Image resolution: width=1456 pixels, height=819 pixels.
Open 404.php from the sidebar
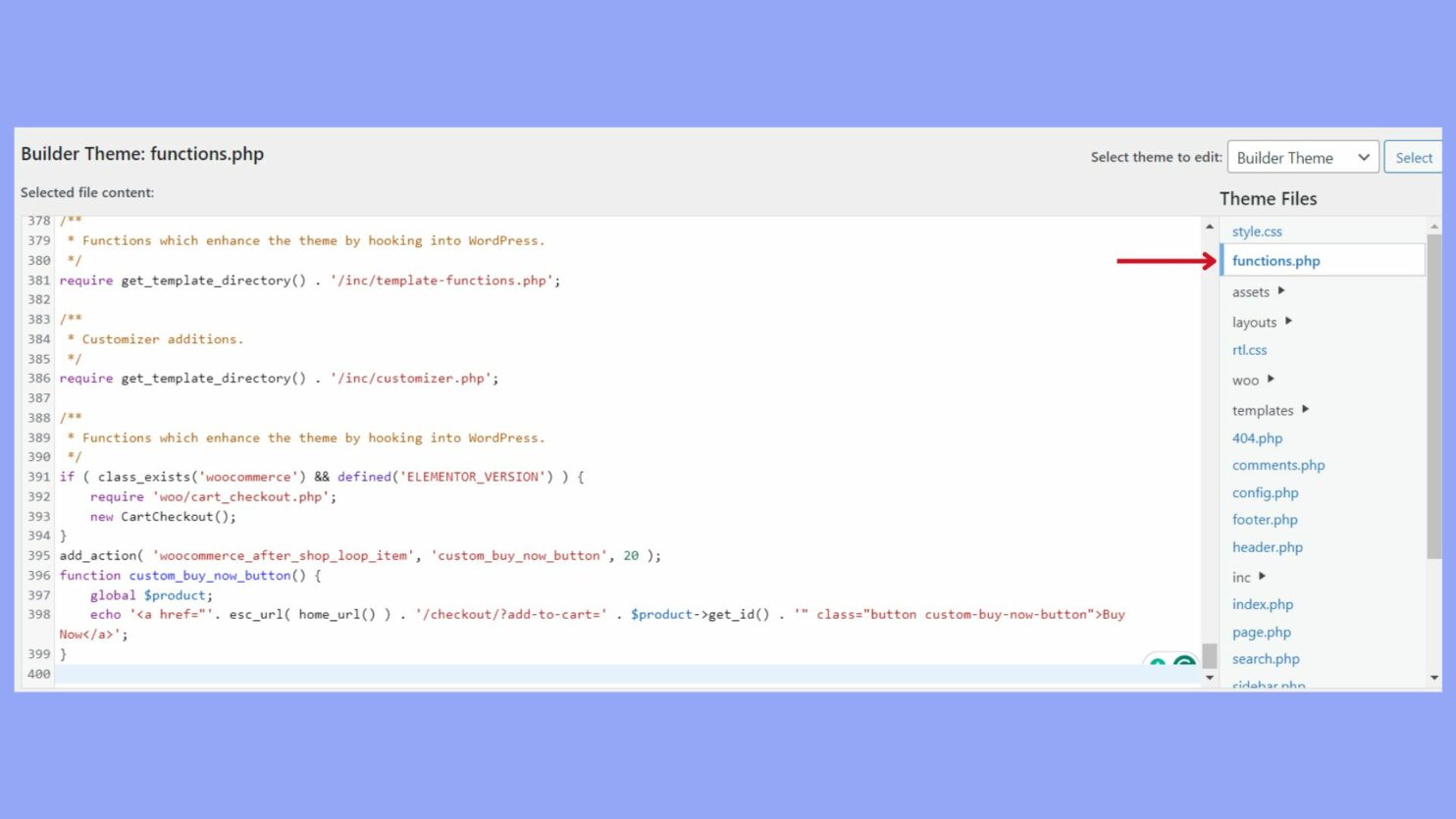1257,438
